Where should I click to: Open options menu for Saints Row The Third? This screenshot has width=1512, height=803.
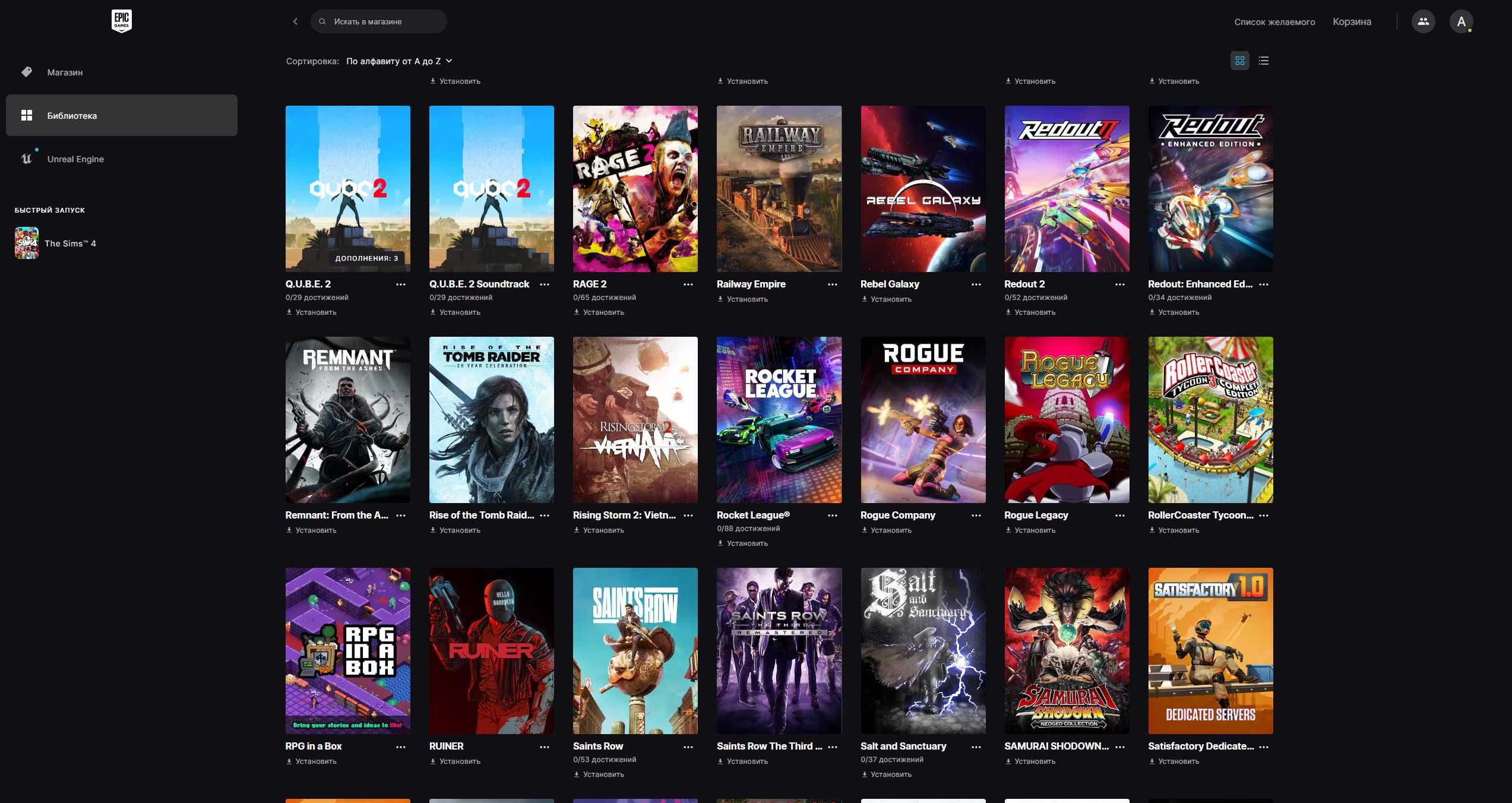pos(833,747)
